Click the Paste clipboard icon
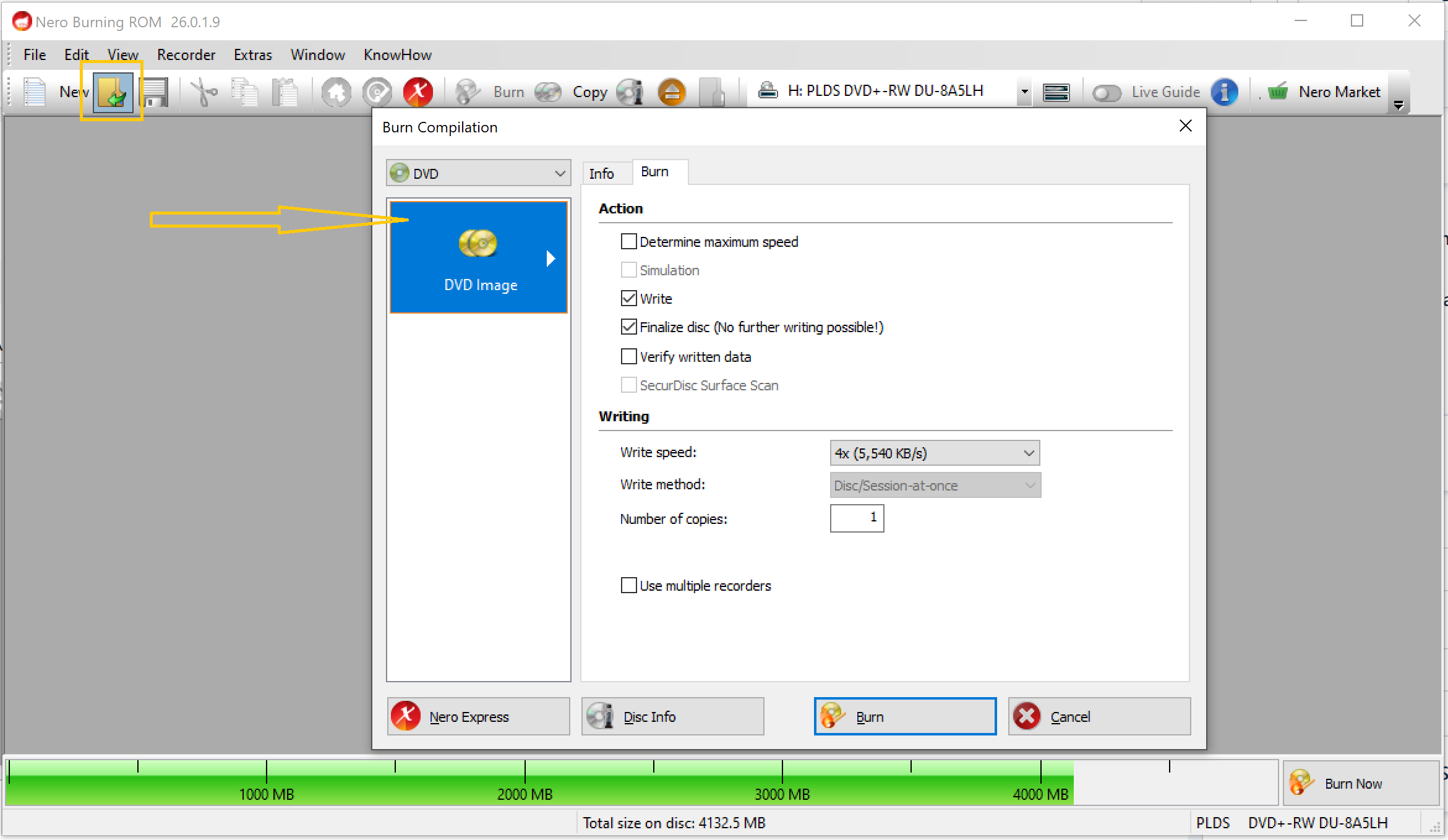 tap(285, 92)
